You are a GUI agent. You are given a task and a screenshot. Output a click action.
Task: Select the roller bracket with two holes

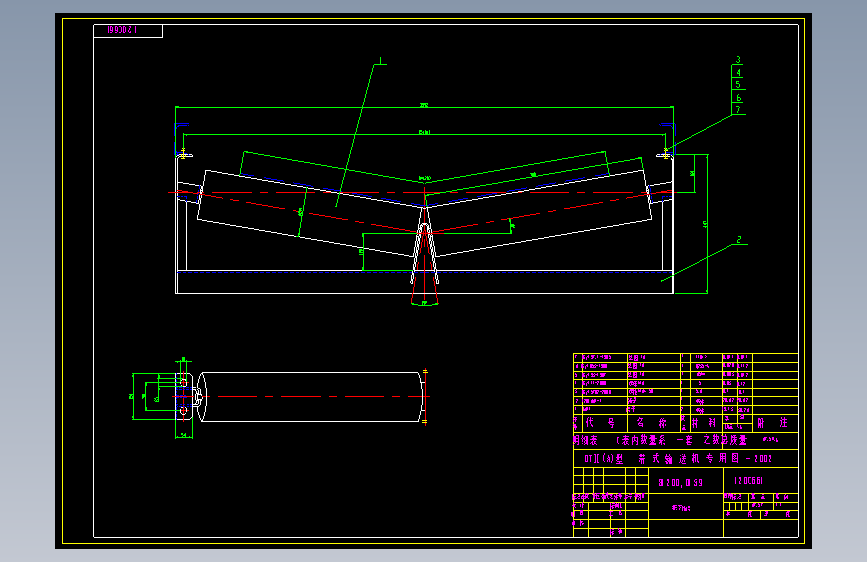(x=185, y=397)
